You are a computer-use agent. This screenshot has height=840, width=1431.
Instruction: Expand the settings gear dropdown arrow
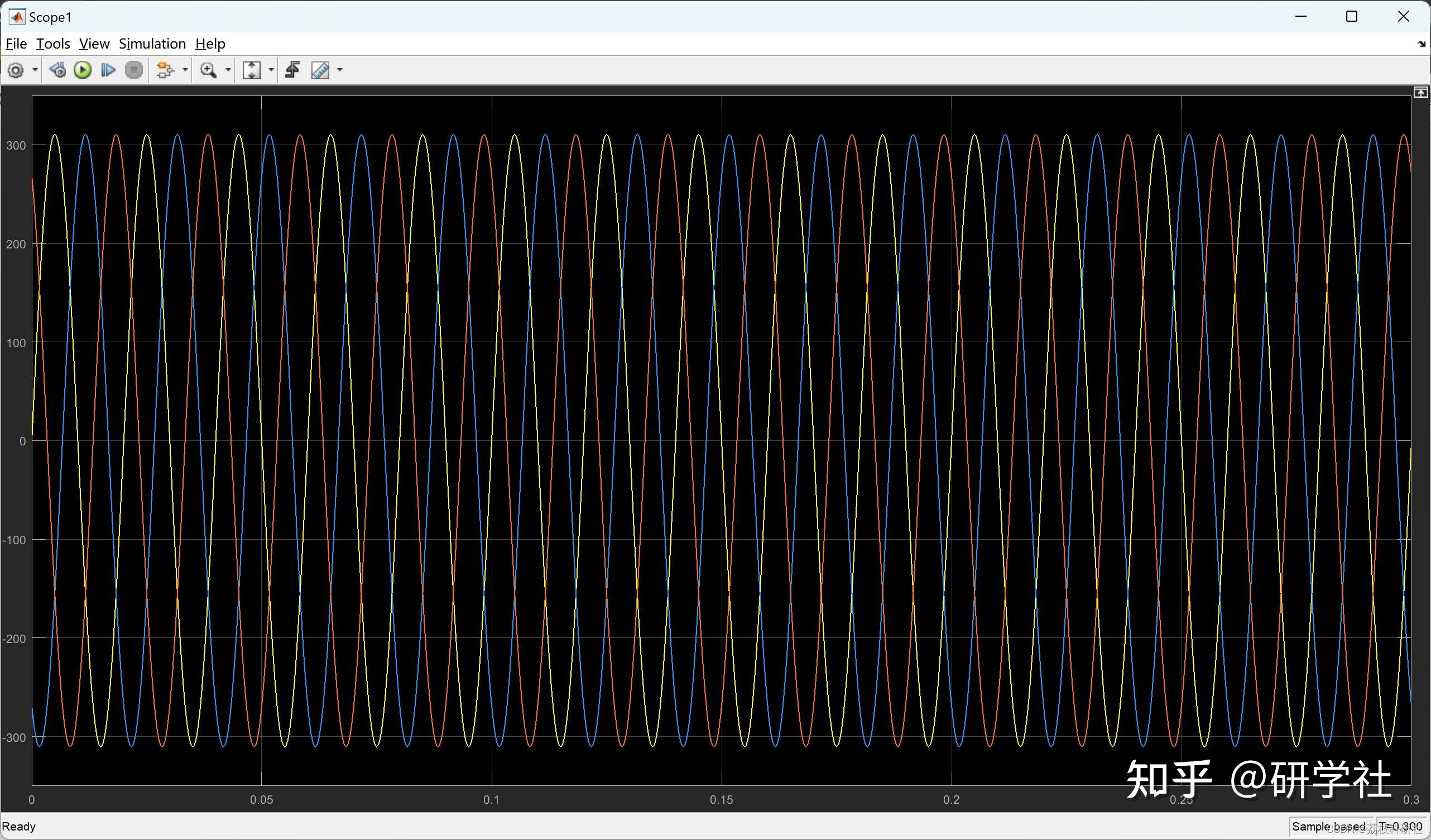(x=34, y=70)
